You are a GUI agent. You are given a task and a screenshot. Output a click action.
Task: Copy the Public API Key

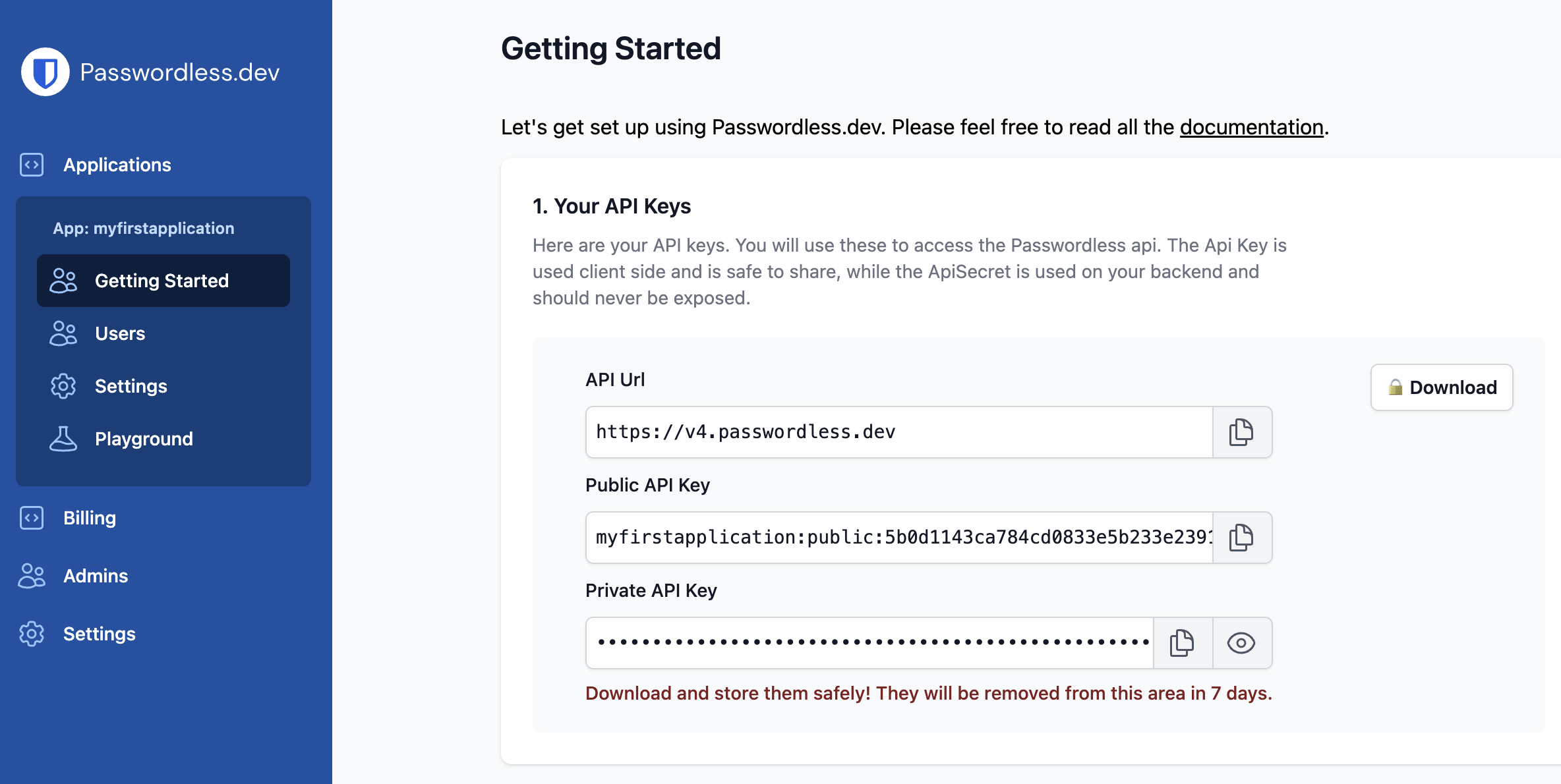tap(1241, 538)
